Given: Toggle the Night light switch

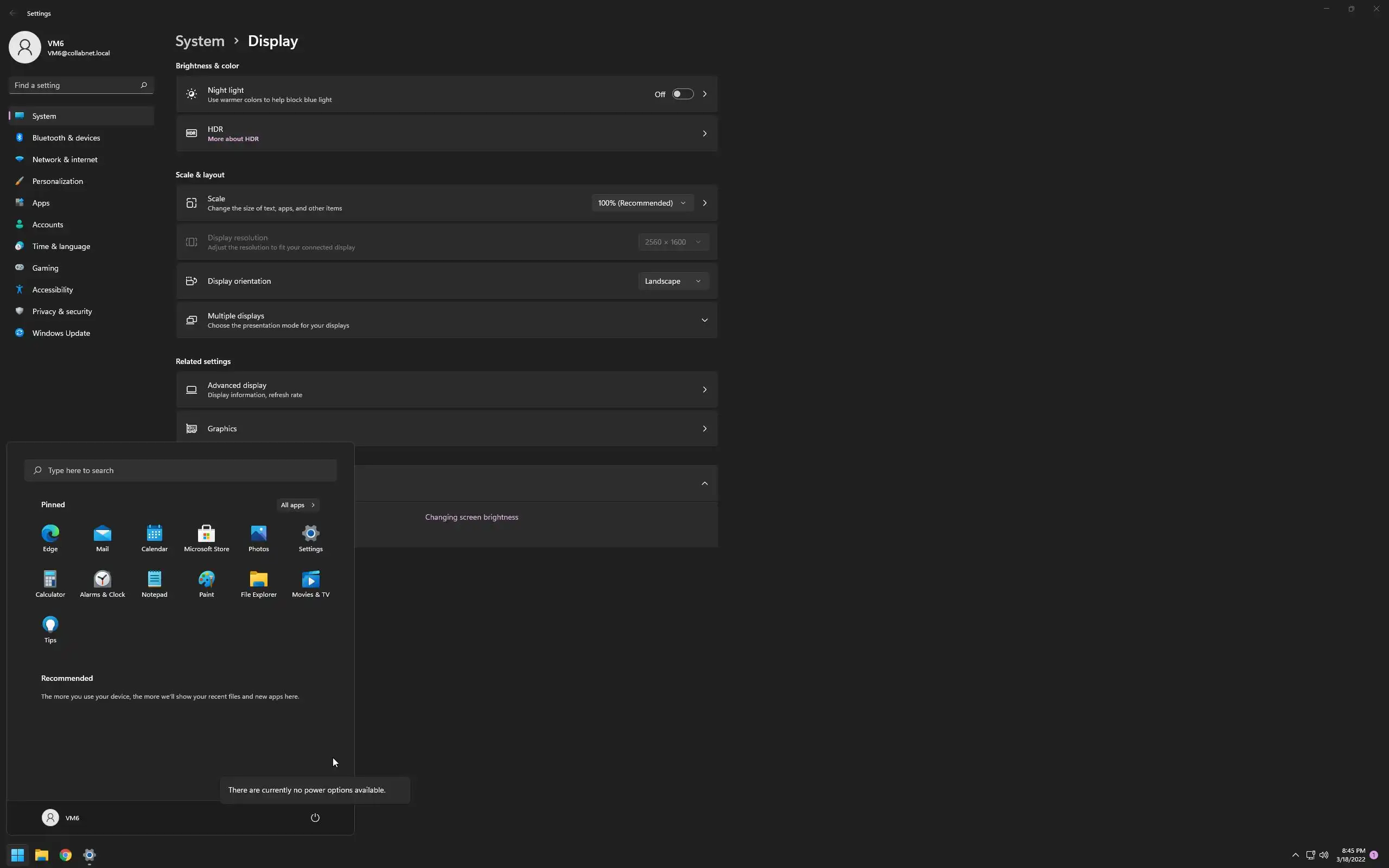Looking at the screenshot, I should tap(683, 94).
